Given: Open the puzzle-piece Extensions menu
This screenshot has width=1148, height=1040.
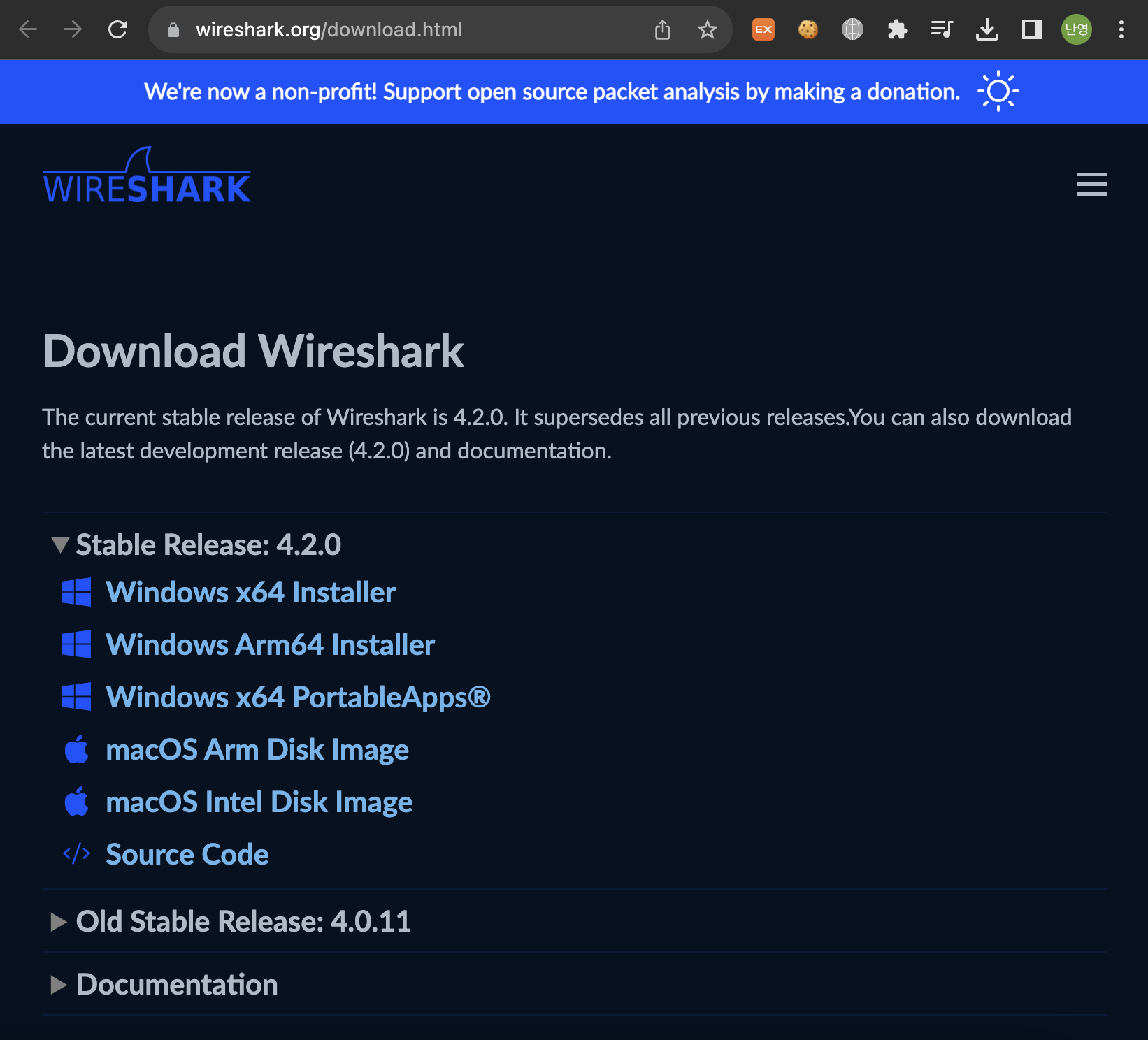Looking at the screenshot, I should click(x=898, y=29).
